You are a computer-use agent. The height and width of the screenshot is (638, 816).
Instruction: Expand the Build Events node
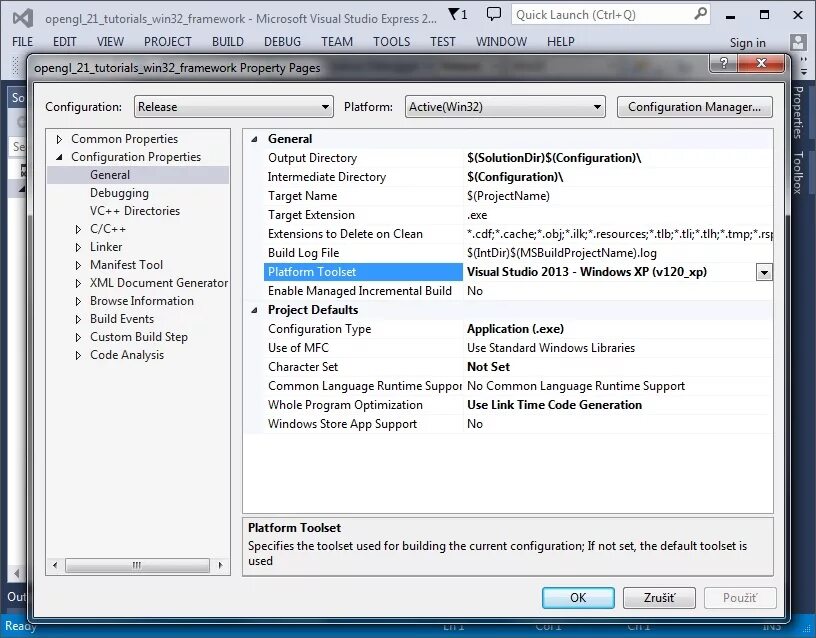(78, 319)
